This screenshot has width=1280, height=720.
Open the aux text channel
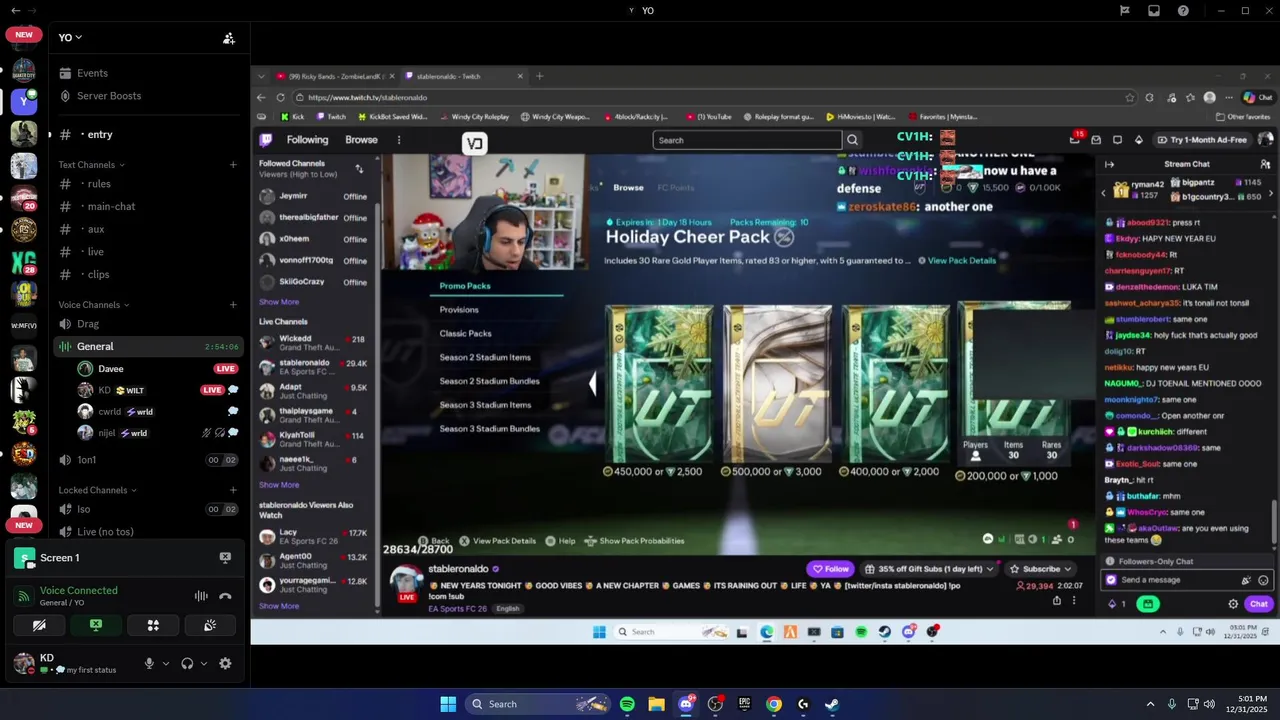(x=147, y=230)
